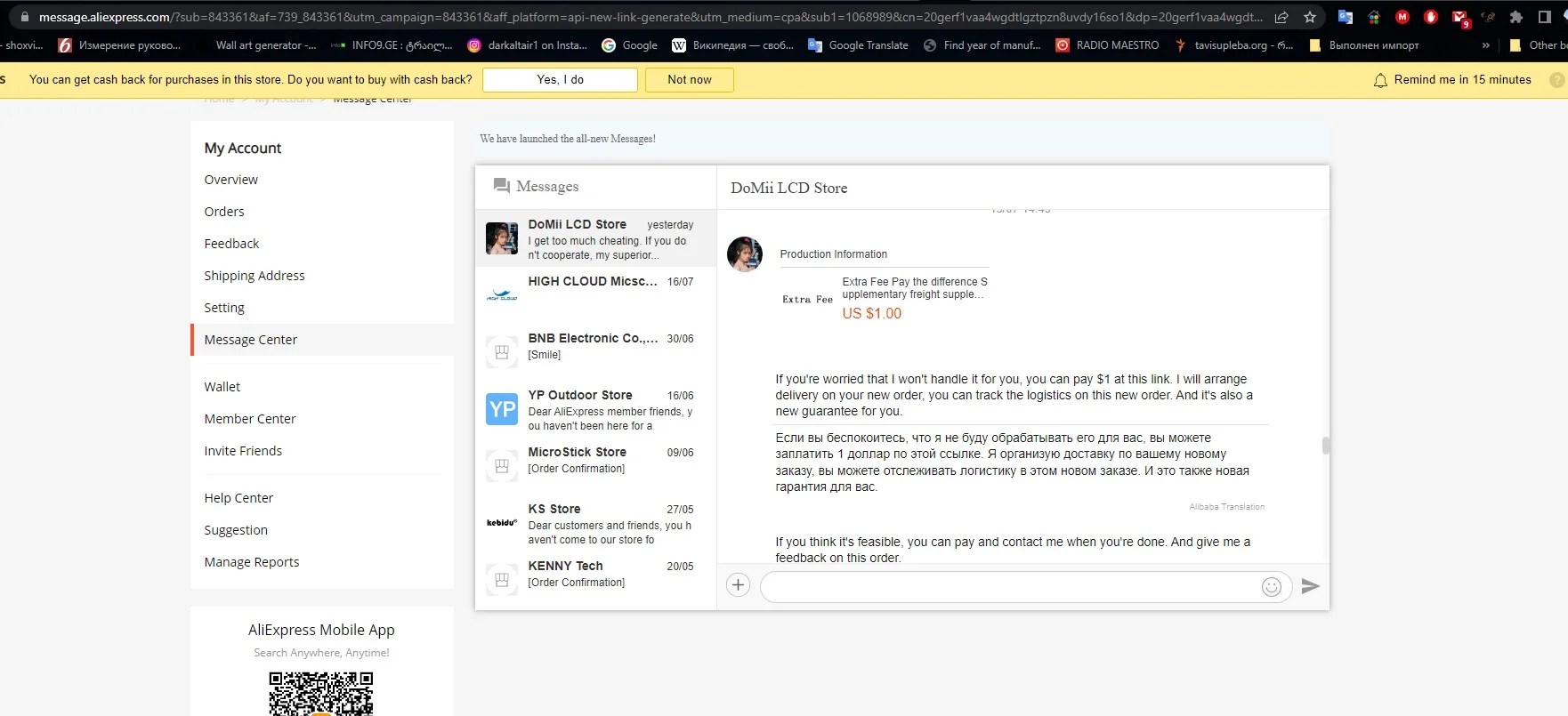Send the message with the arrow icon
Viewport: 1568px width, 716px height.
[1310, 586]
